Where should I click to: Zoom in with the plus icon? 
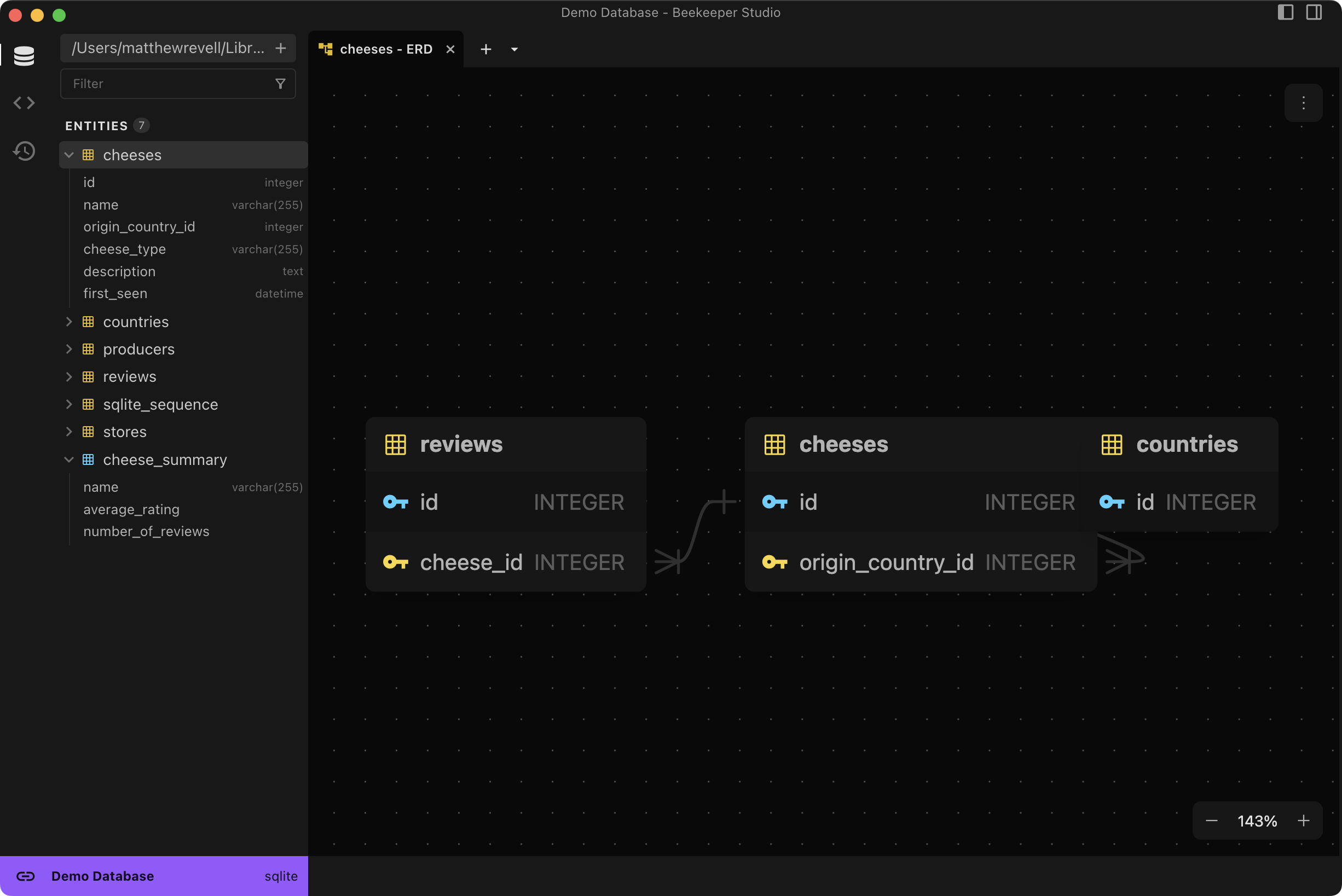(1303, 821)
